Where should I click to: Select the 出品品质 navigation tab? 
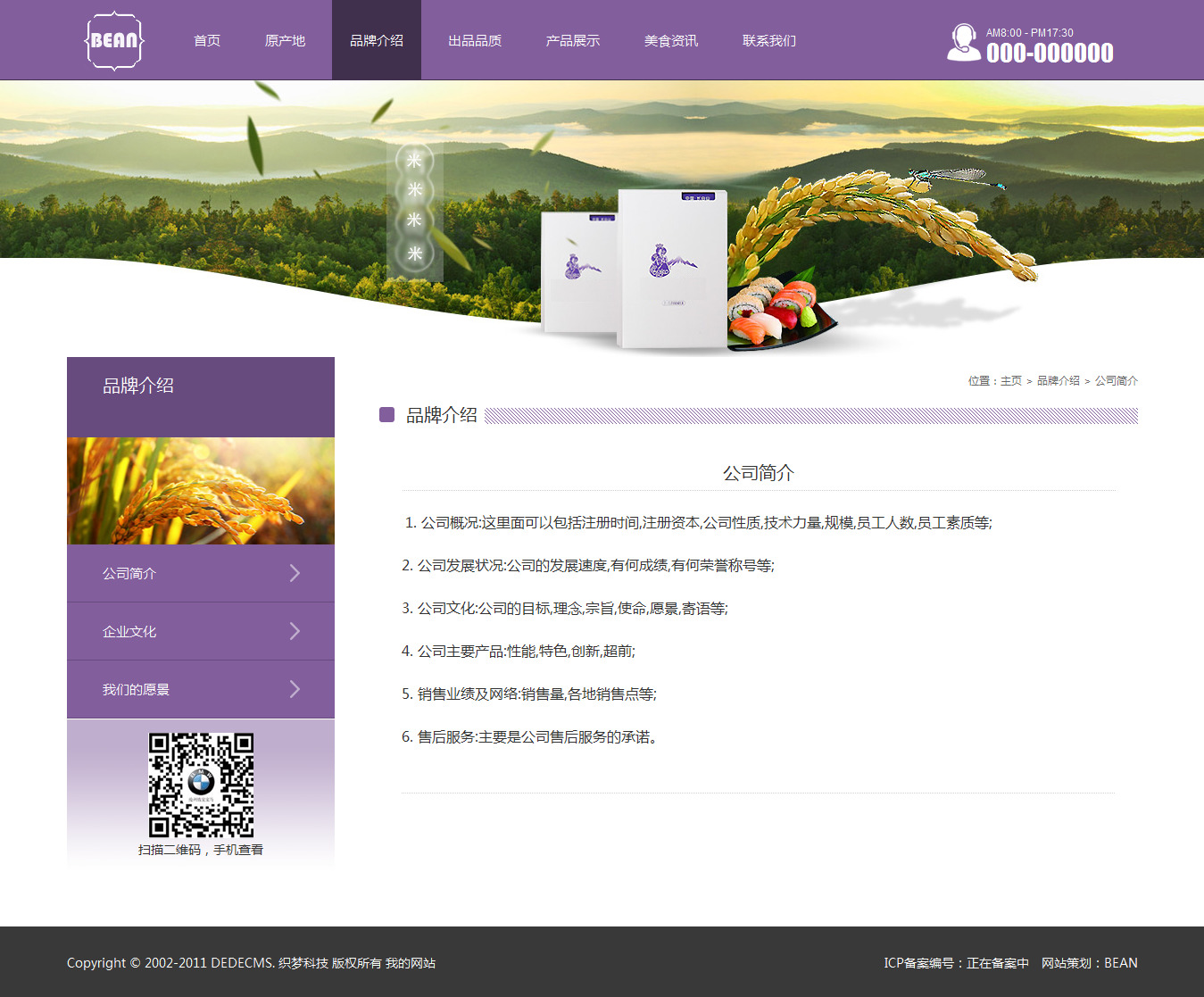[475, 41]
